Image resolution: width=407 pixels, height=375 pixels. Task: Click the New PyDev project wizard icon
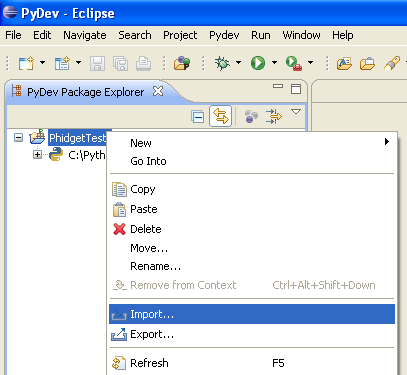pyautogui.click(x=182, y=63)
